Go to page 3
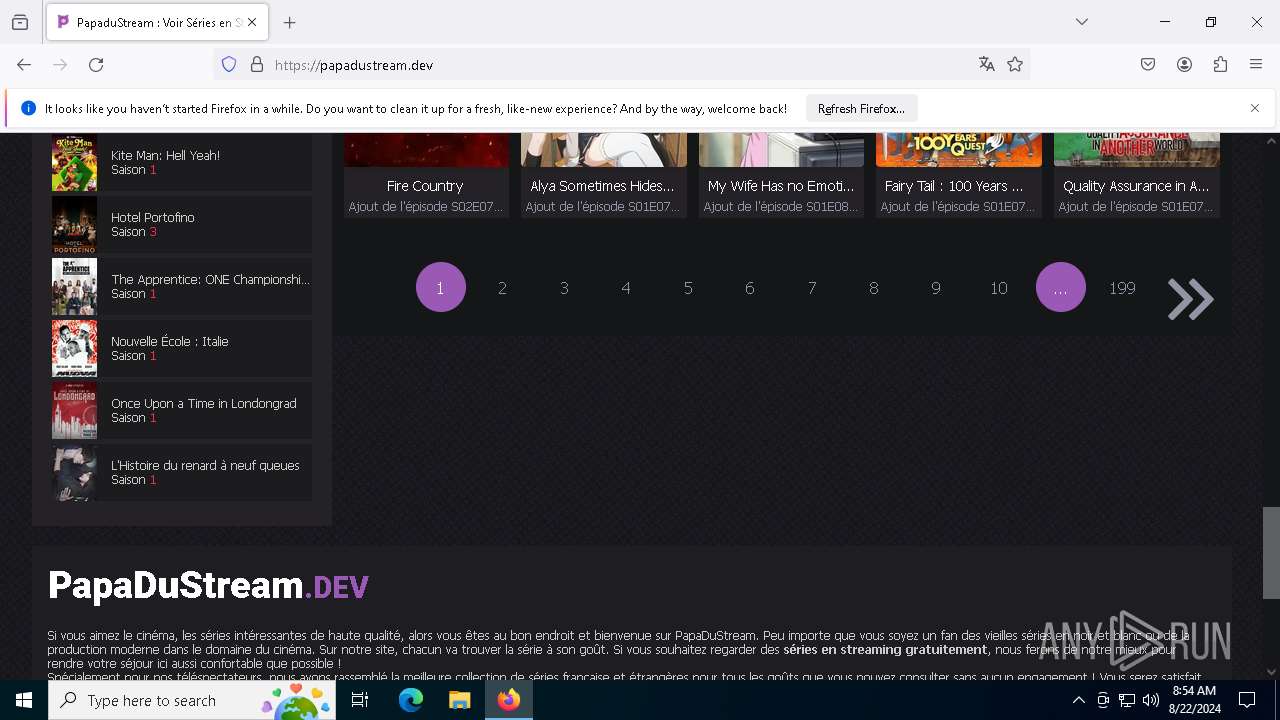Image resolution: width=1280 pixels, height=720 pixels. pyautogui.click(x=564, y=288)
